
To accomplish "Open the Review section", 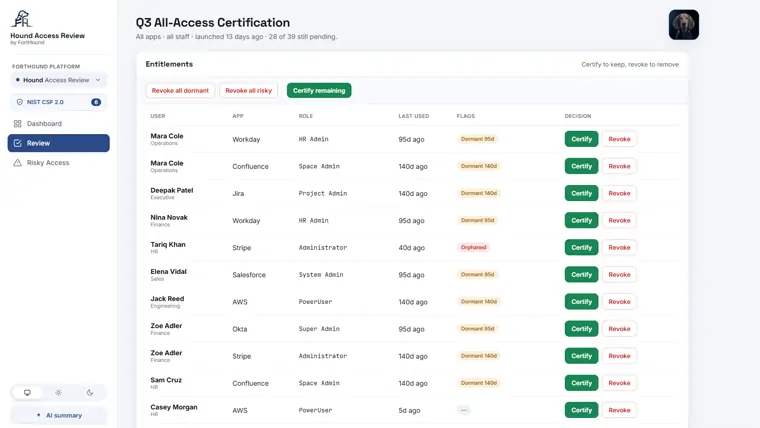I will click(59, 143).
